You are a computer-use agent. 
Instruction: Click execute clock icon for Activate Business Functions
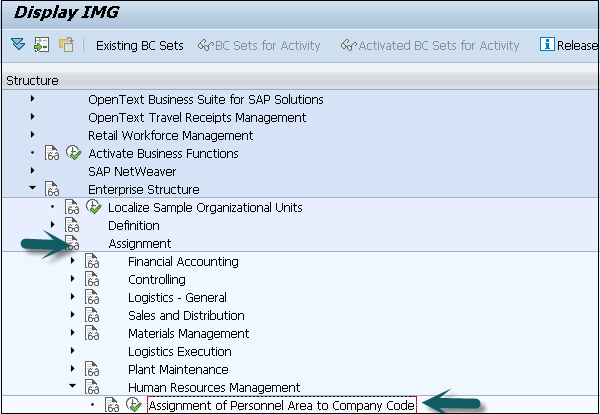pos(73,153)
